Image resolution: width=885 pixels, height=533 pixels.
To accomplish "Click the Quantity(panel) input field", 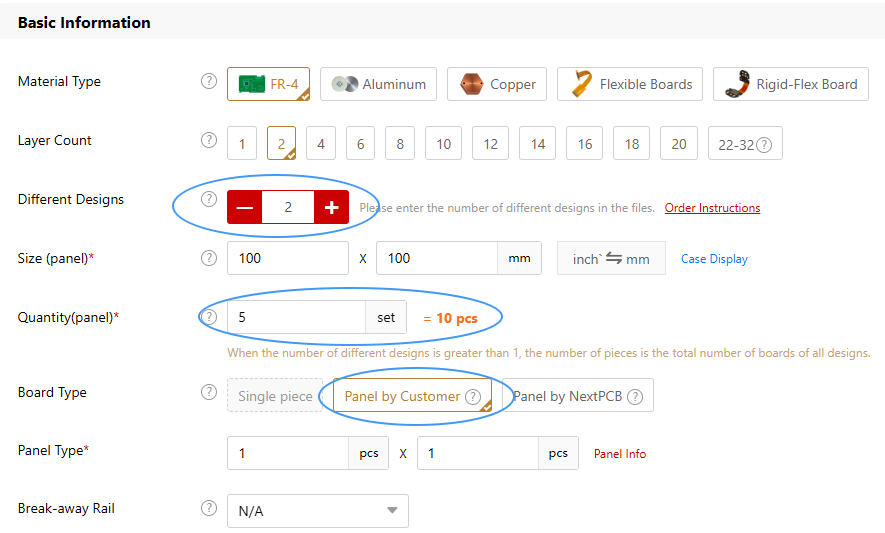I will pyautogui.click(x=297, y=317).
